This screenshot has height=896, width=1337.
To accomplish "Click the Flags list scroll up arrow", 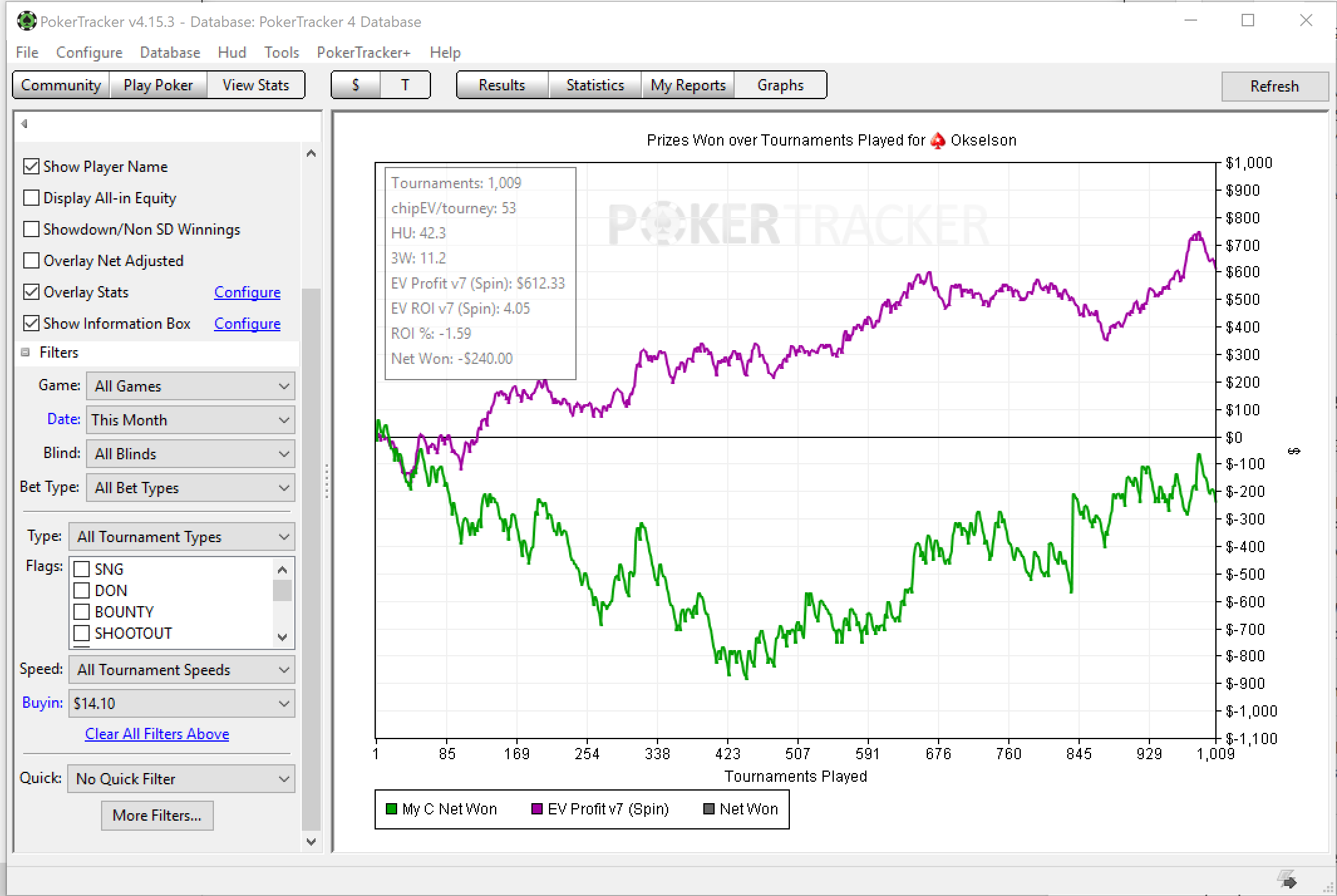I will coord(283,569).
